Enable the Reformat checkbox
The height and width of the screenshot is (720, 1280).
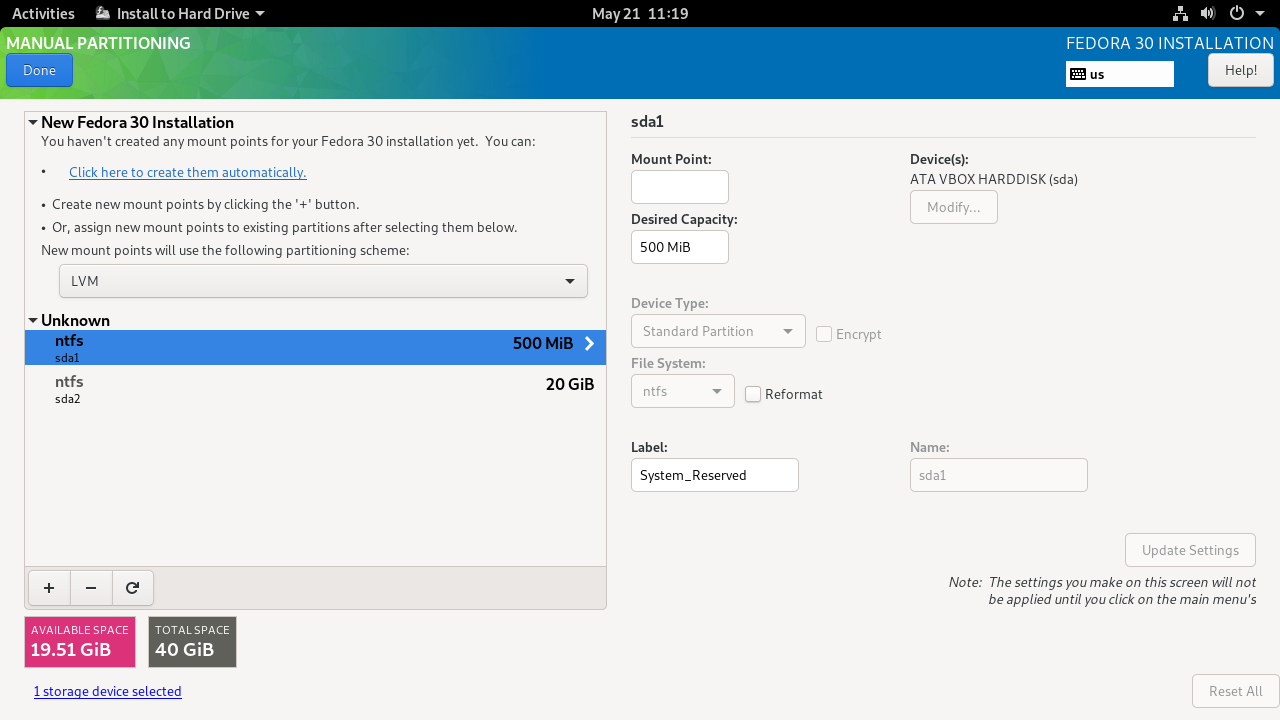coord(753,394)
